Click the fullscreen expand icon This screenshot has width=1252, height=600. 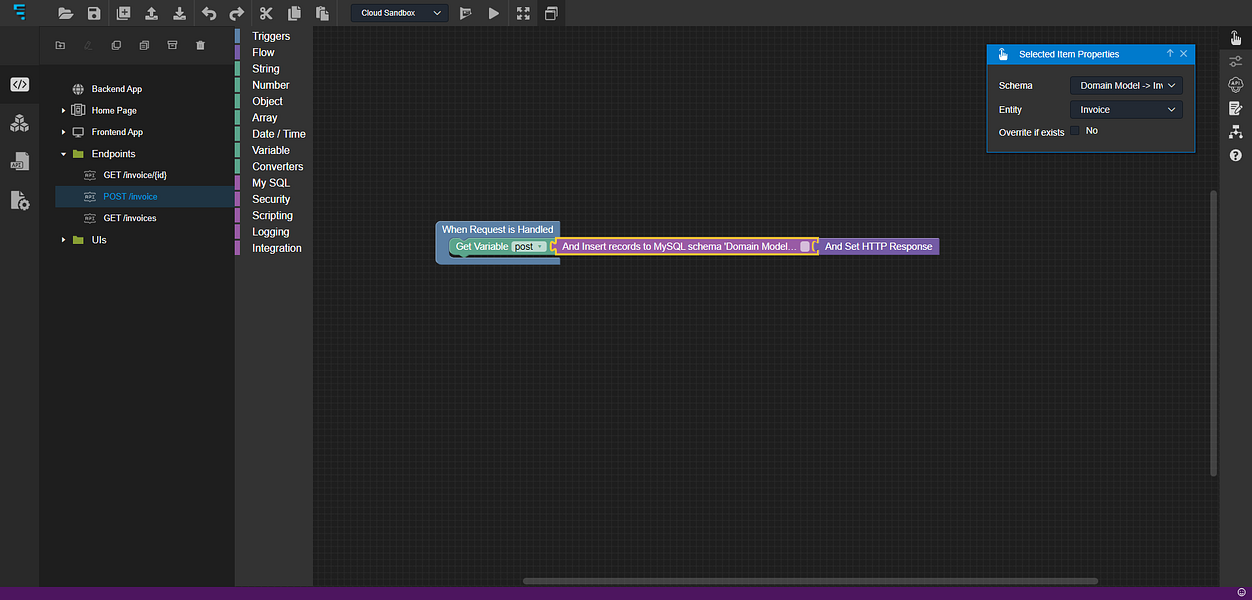(x=523, y=14)
